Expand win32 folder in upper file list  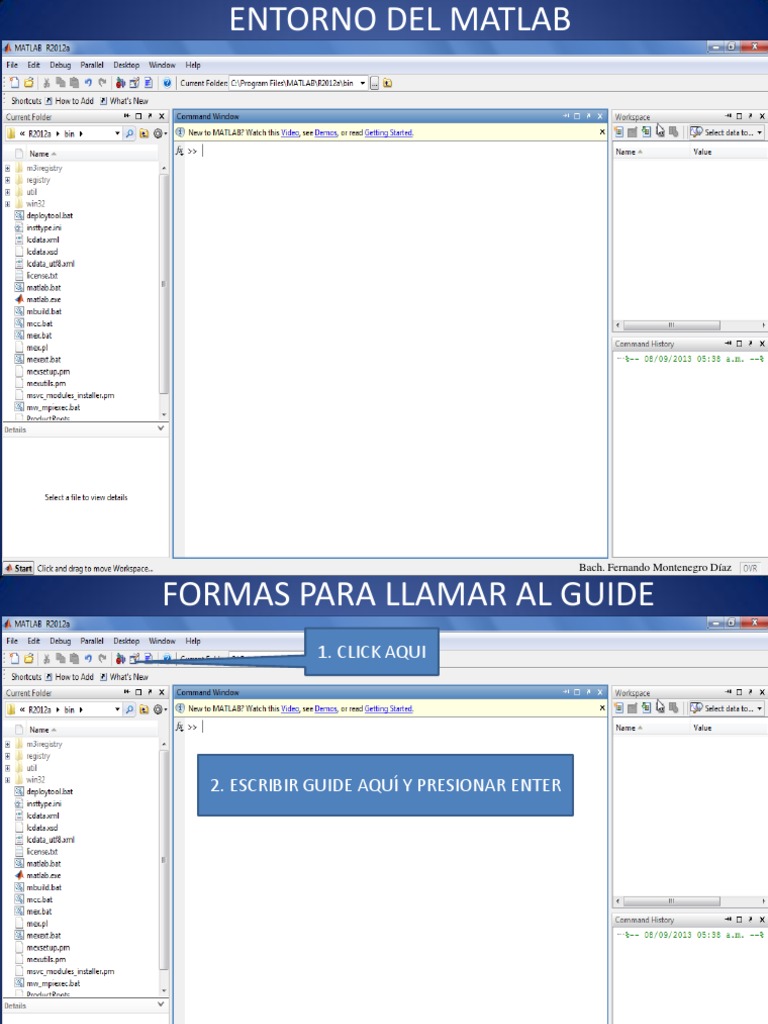(7, 204)
